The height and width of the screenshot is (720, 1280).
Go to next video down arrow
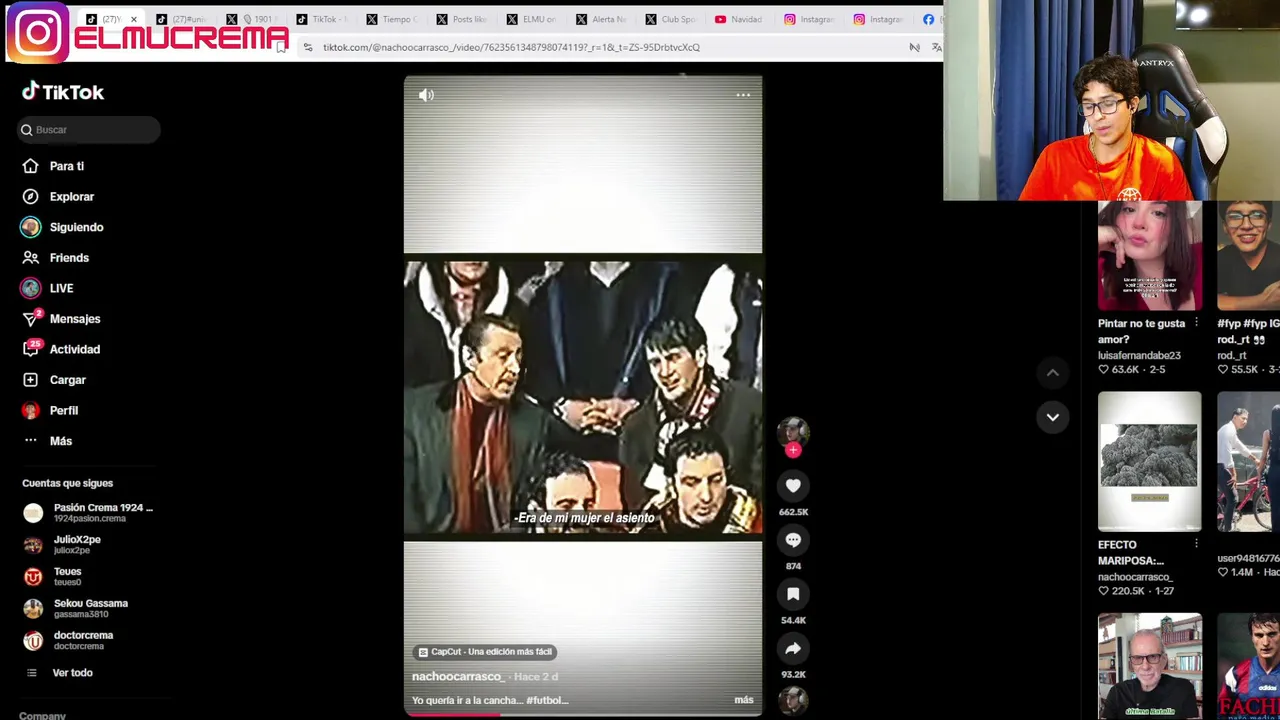tap(1052, 417)
